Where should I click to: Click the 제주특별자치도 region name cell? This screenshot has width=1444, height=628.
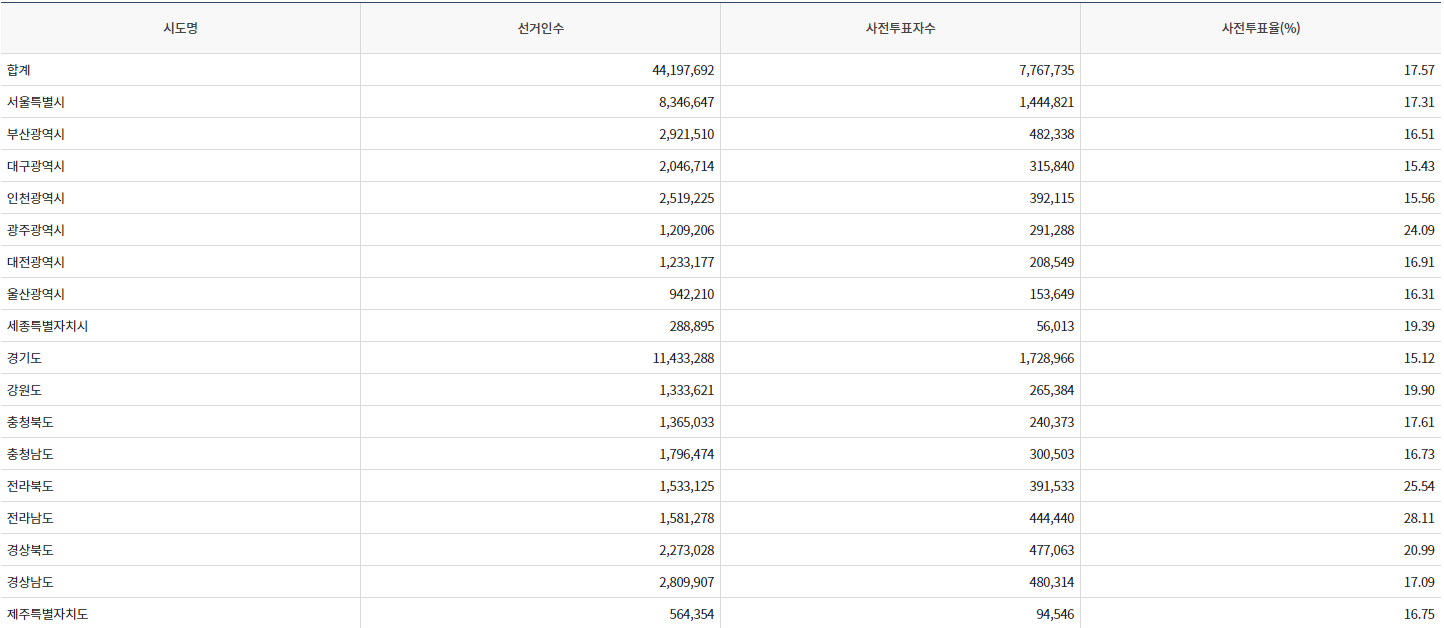[47, 614]
